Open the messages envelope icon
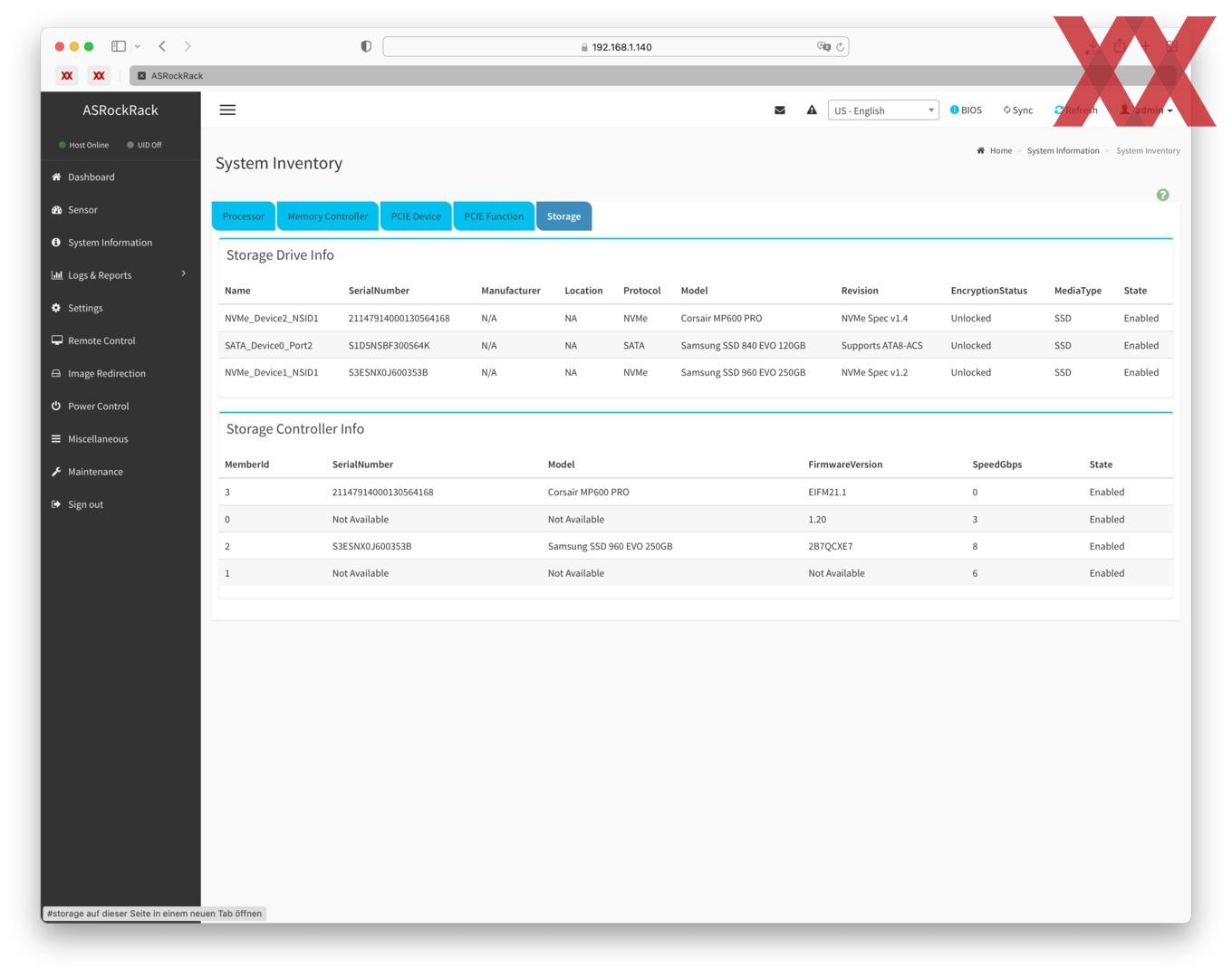1232x977 pixels. [x=779, y=110]
